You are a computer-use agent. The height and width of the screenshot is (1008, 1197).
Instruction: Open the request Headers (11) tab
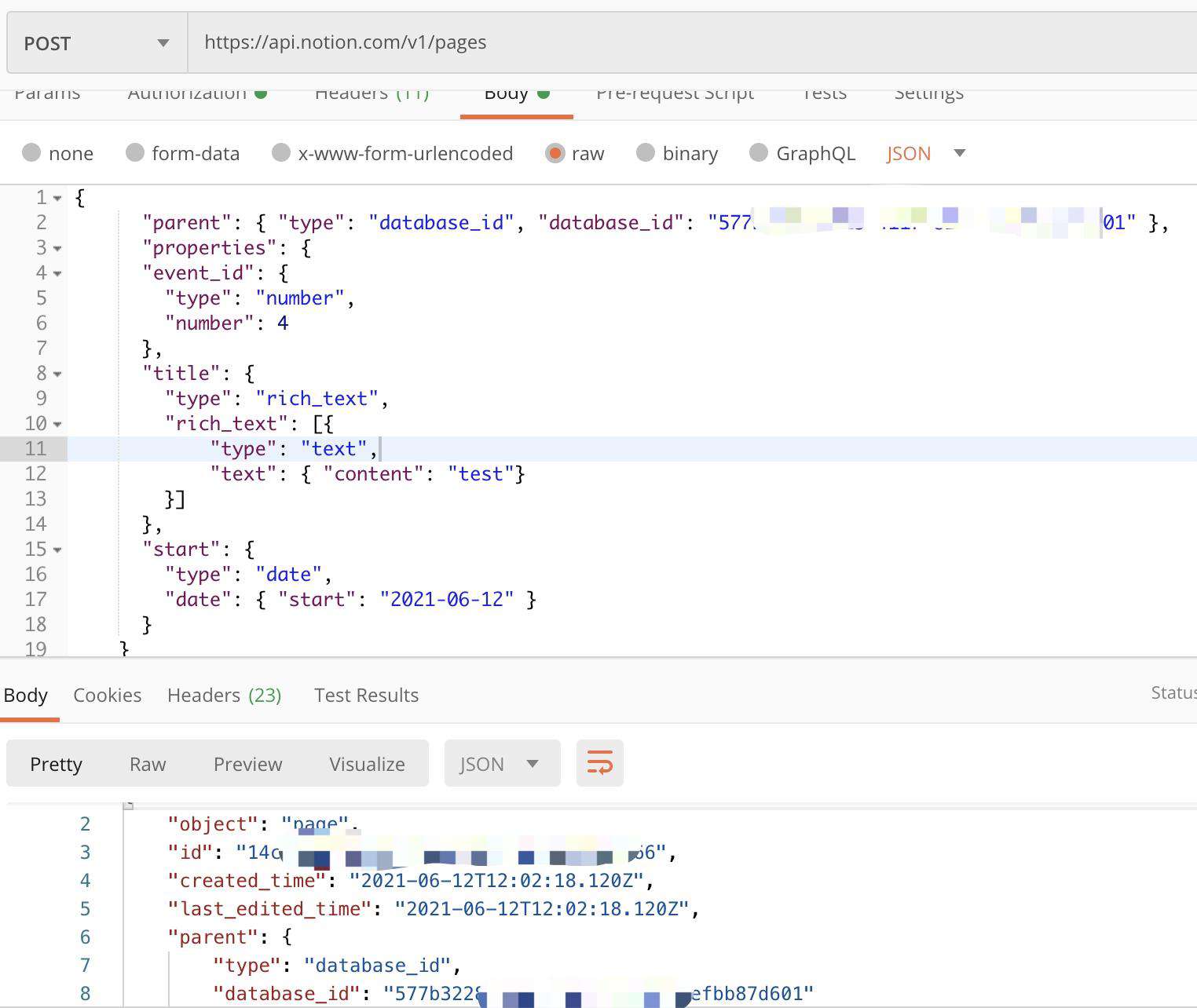coord(372,94)
